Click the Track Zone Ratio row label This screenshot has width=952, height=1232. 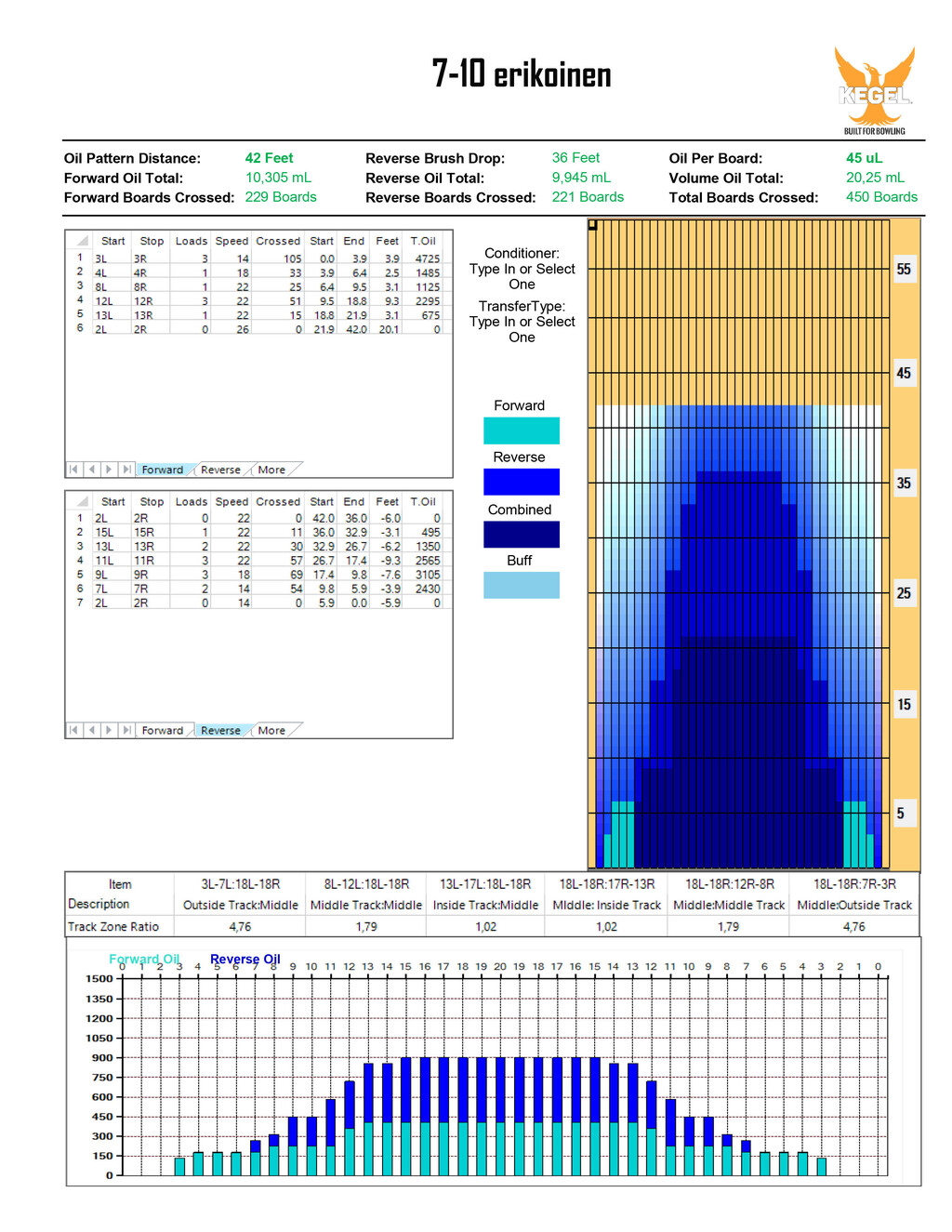coord(113,926)
